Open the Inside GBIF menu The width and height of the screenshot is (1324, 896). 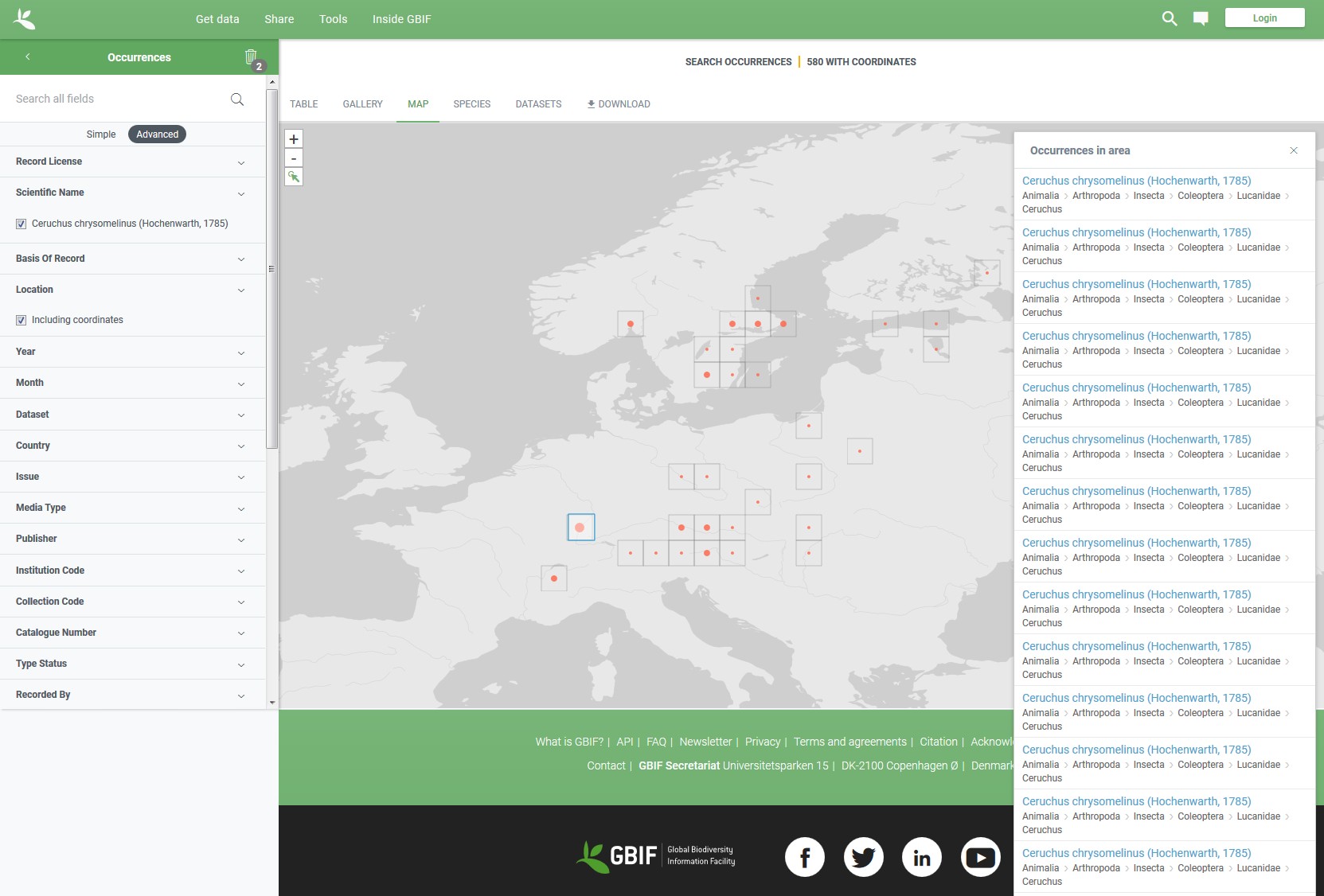(401, 19)
